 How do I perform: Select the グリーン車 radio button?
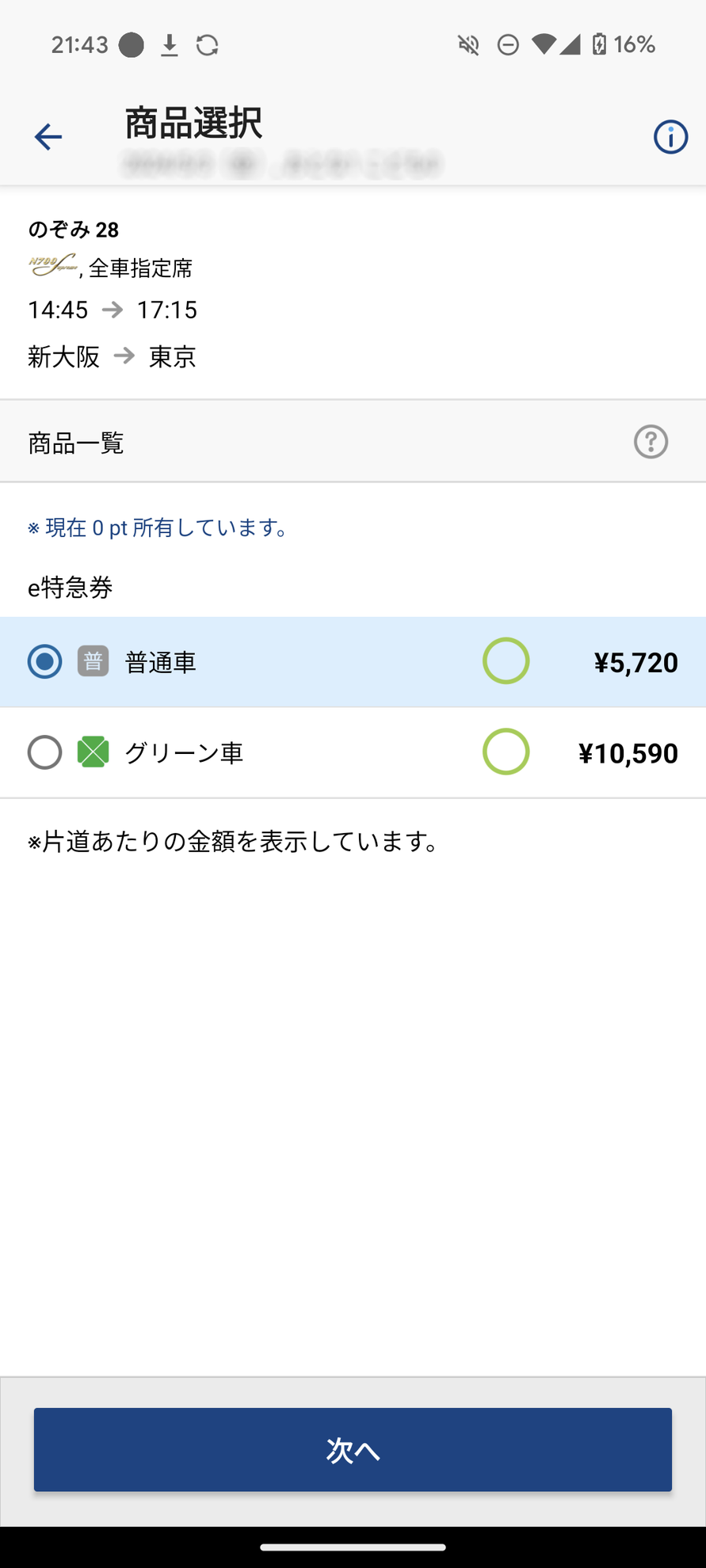point(45,752)
